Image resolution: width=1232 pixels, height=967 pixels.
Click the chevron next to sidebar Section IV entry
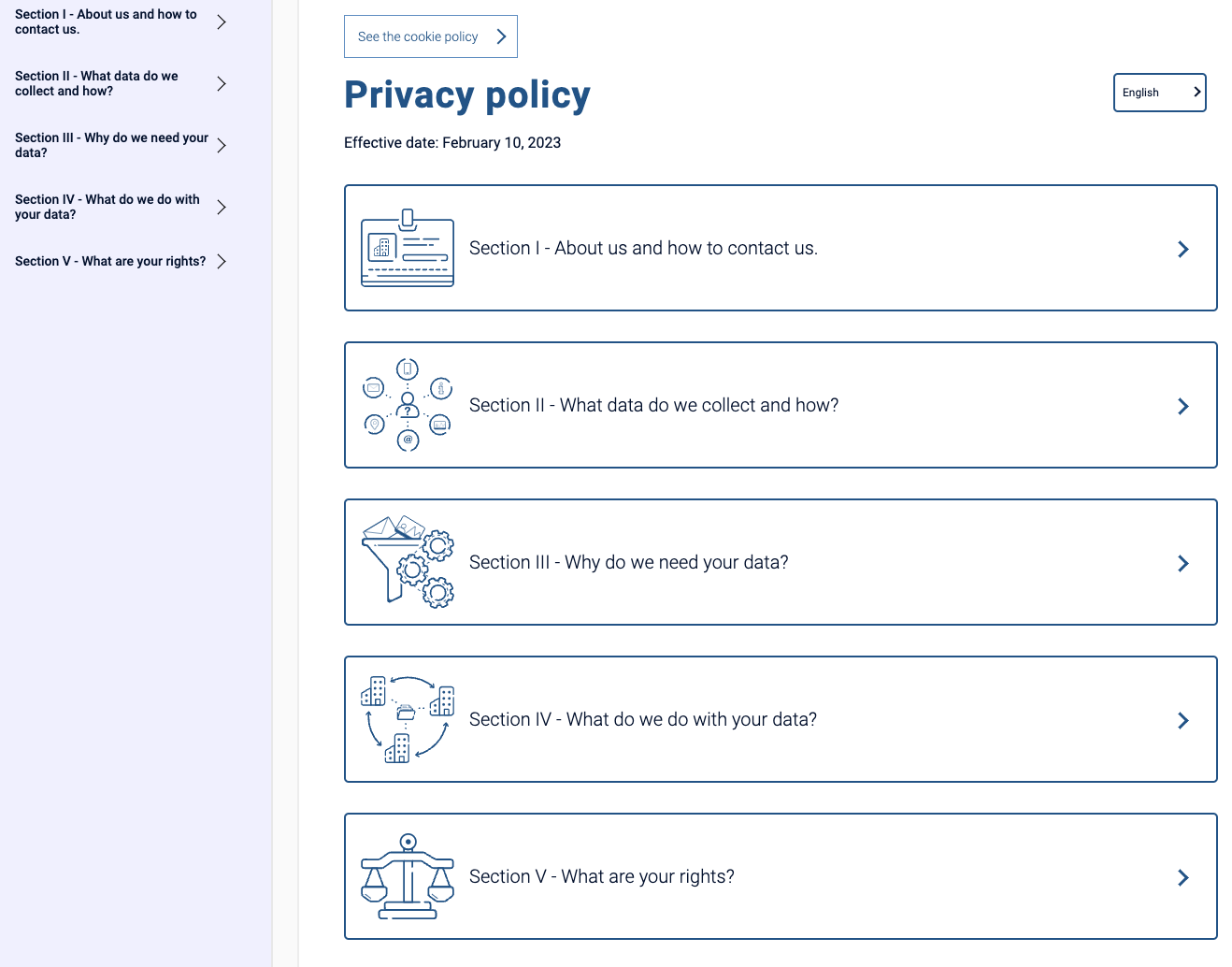tap(222, 207)
